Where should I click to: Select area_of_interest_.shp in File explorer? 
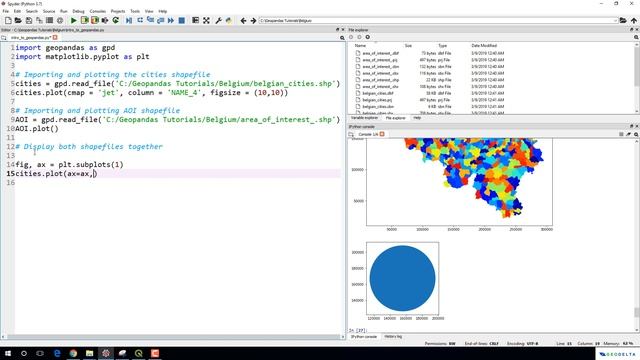[380, 80]
